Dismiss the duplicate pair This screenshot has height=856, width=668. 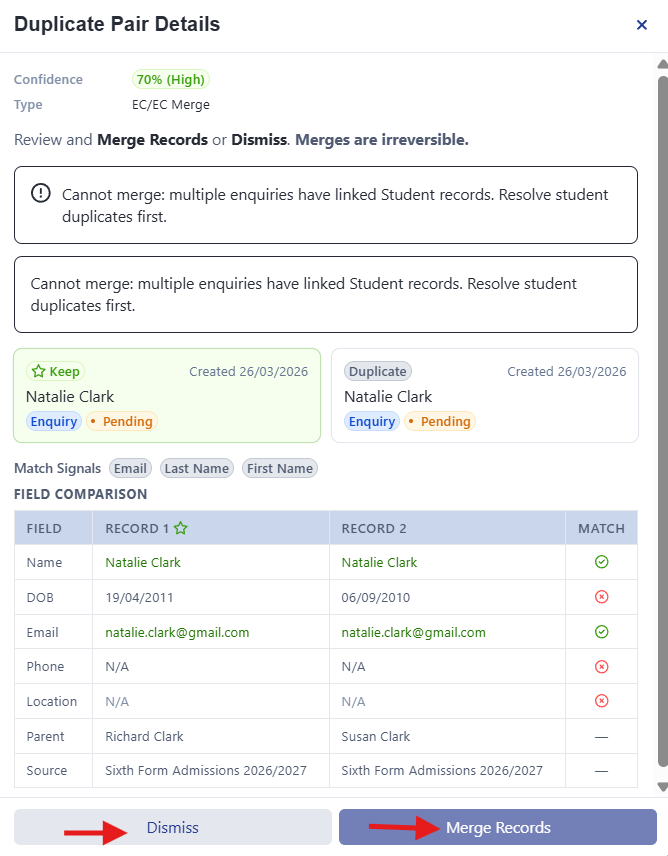tap(172, 827)
